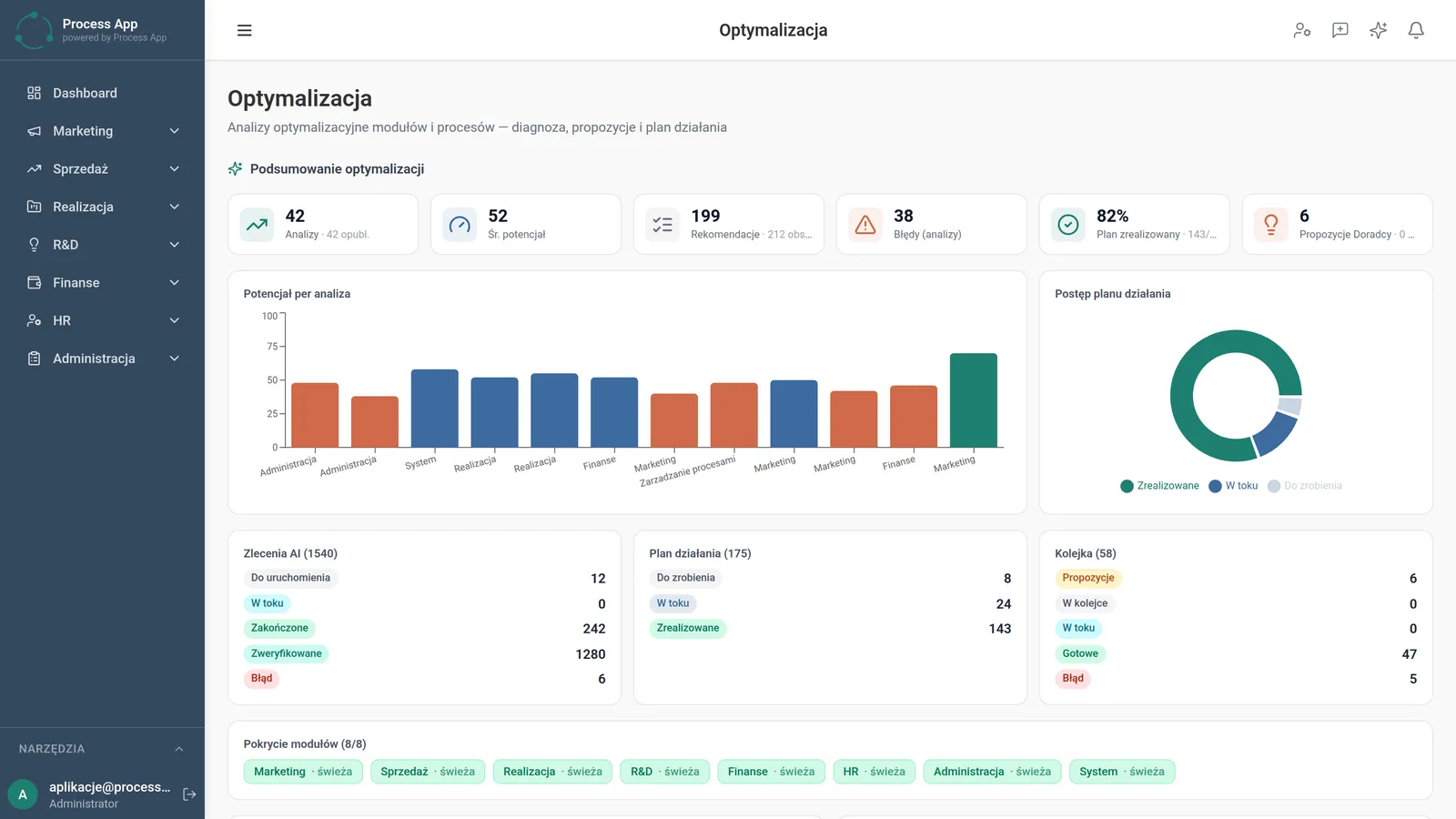The image size is (1456, 819).
Task: Click the Do uruchomienia status badge
Action: [x=290, y=578]
